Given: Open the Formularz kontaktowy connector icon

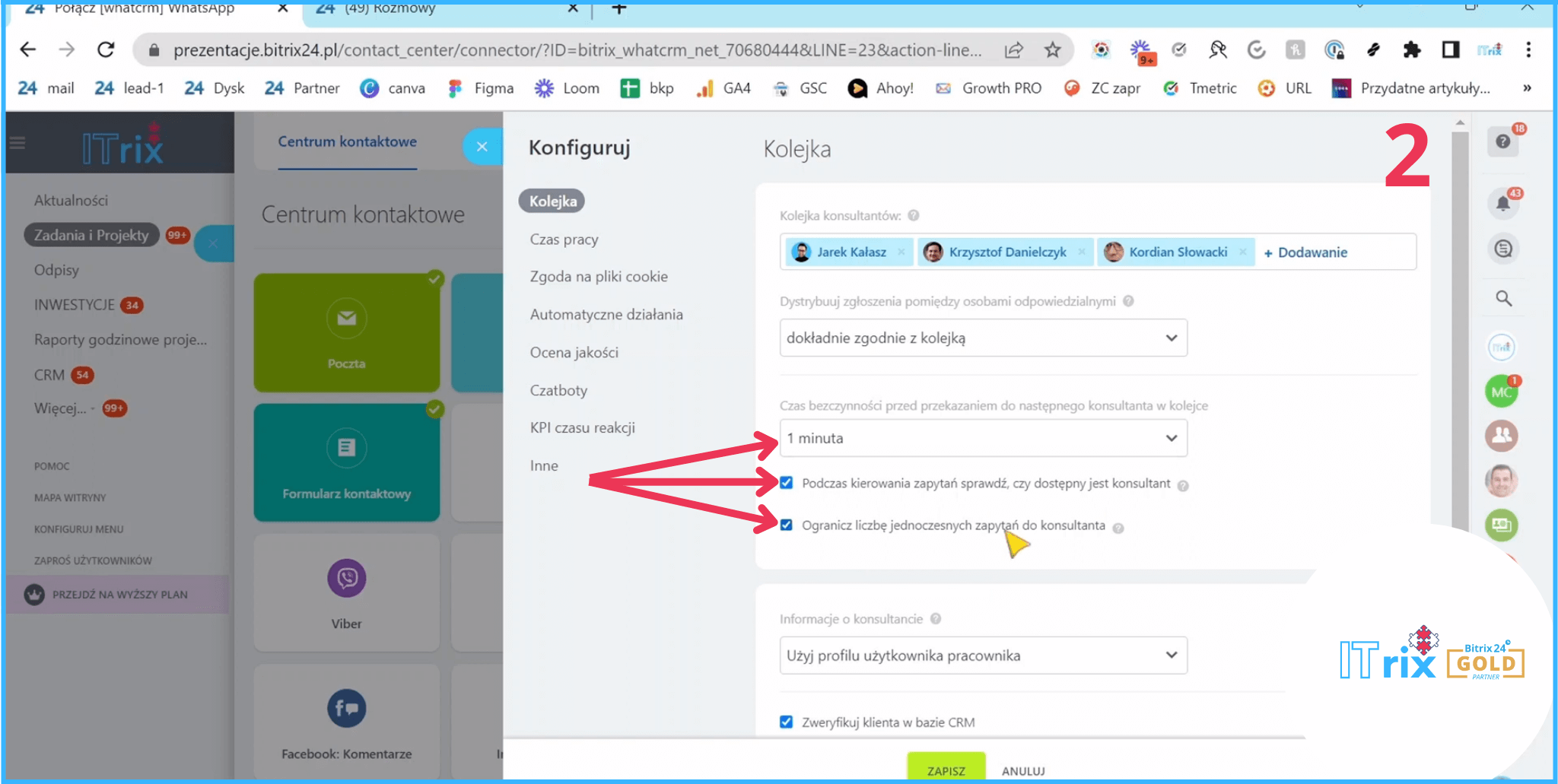Looking at the screenshot, I should tap(346, 448).
